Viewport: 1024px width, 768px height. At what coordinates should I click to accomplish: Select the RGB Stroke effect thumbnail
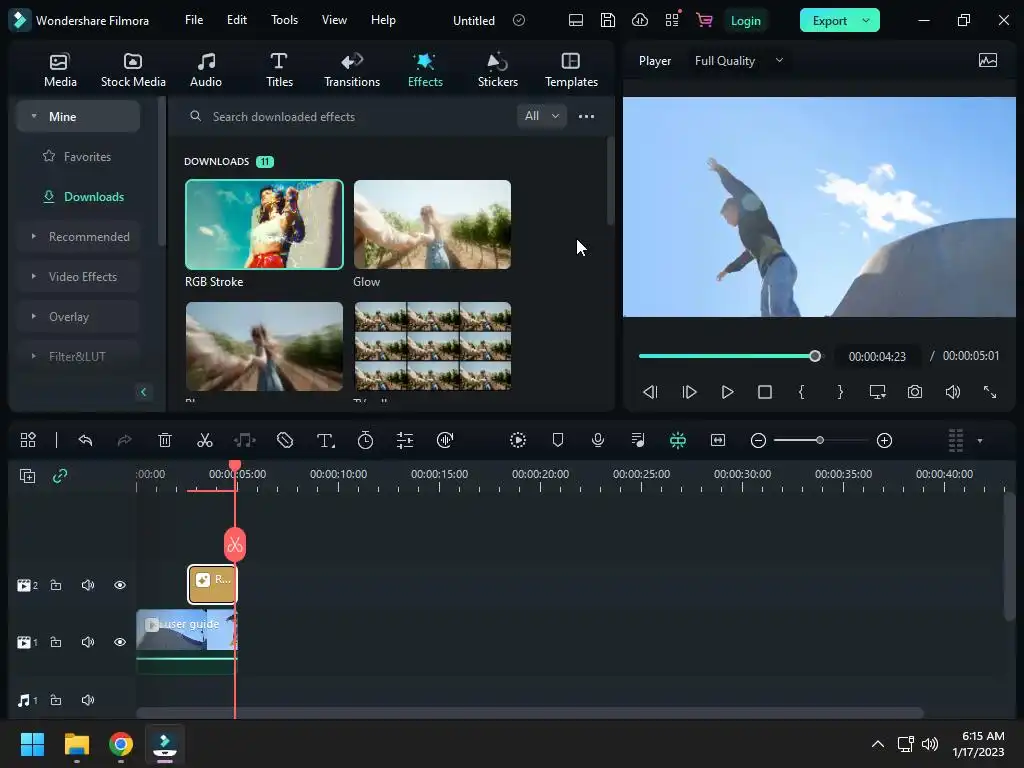264,224
